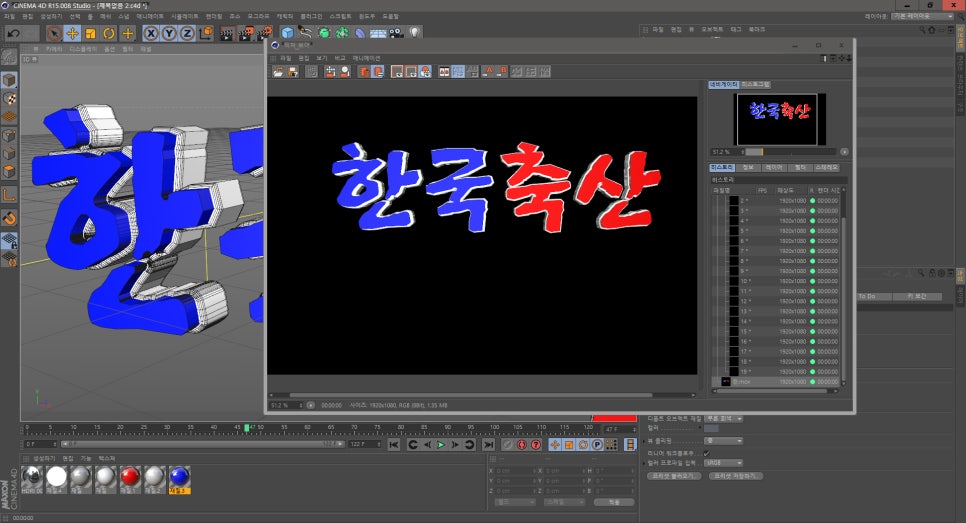Switch to Texture mode in left toolbar
966x523 pixels.
click(x=9, y=99)
